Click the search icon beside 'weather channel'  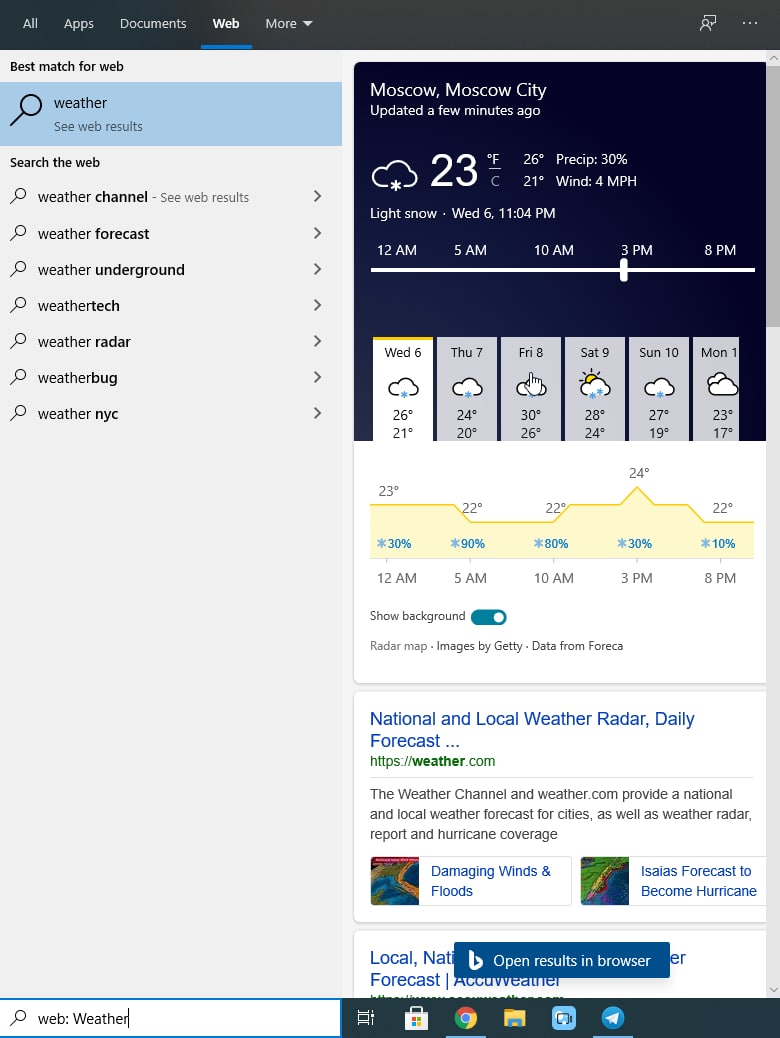[x=19, y=196]
